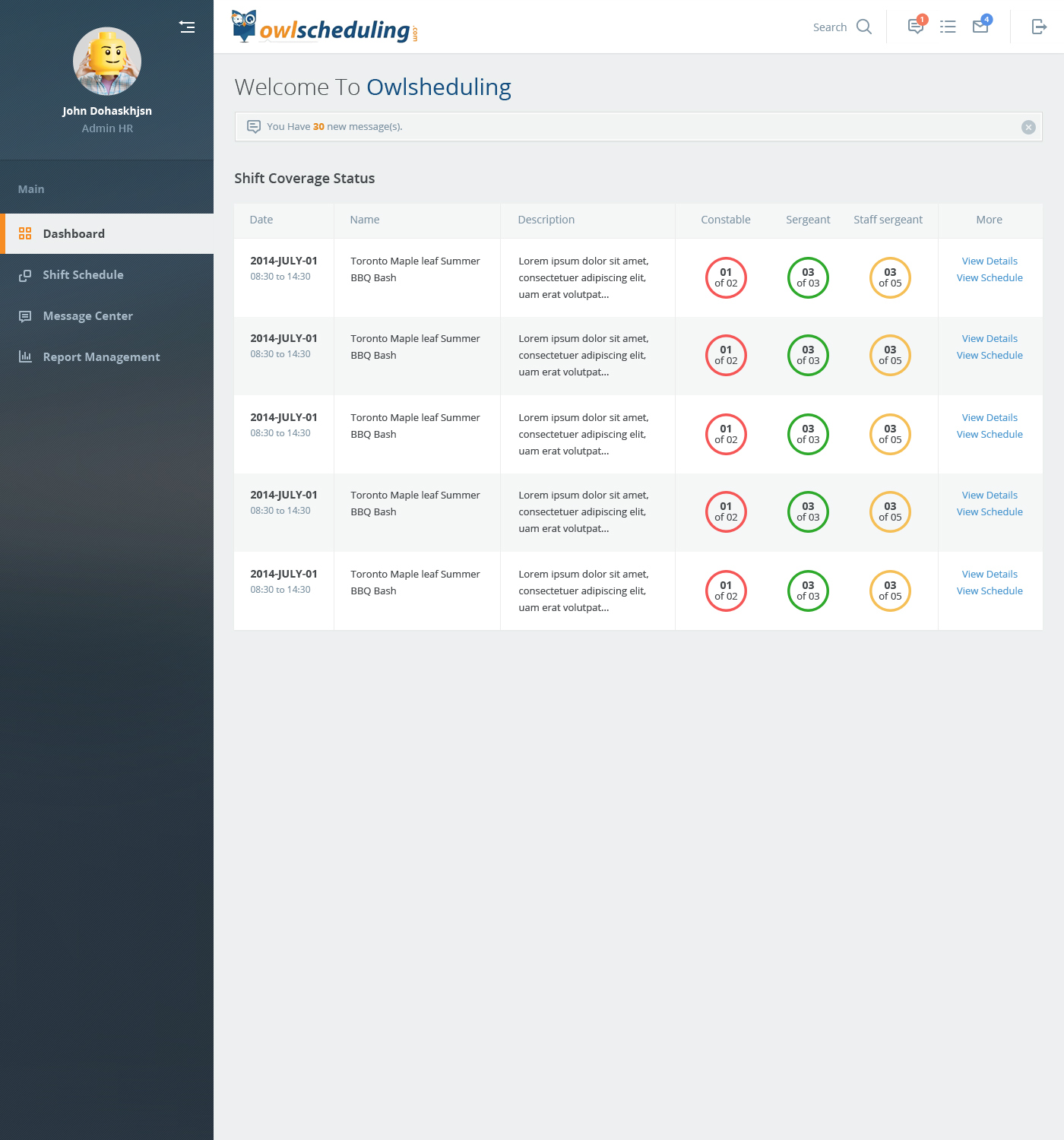The image size is (1064, 1140).
Task: Click the red Constable circle in the third row
Action: tap(726, 434)
